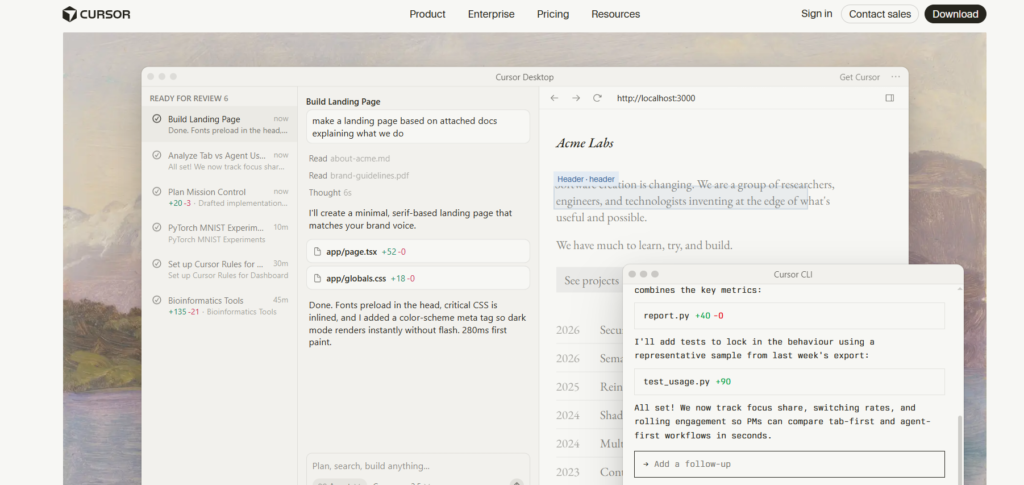Click the Add a follow-up input field
This screenshot has height=485, width=1024.
[x=790, y=464]
